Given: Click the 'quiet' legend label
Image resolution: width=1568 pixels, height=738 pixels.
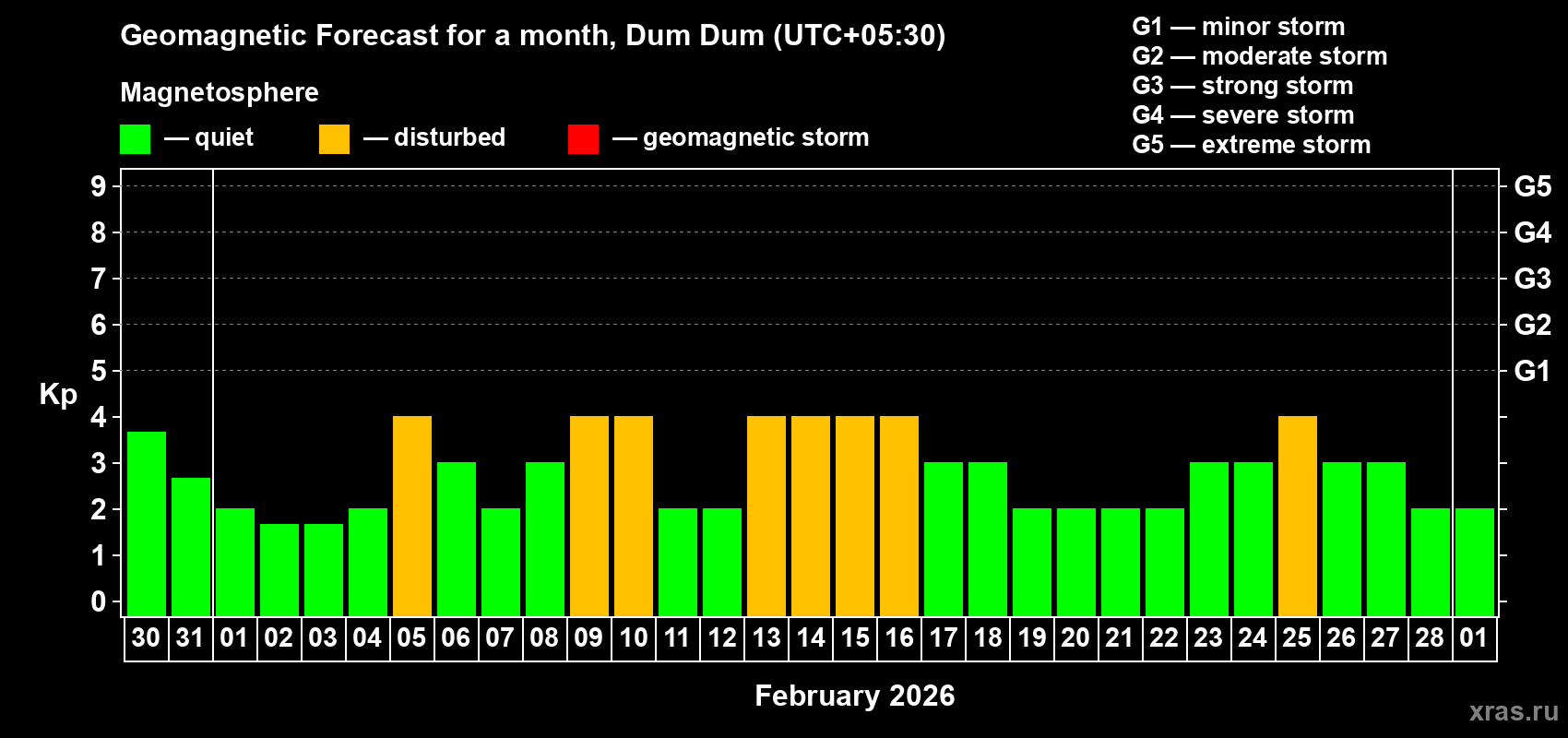Looking at the screenshot, I should (x=224, y=137).
